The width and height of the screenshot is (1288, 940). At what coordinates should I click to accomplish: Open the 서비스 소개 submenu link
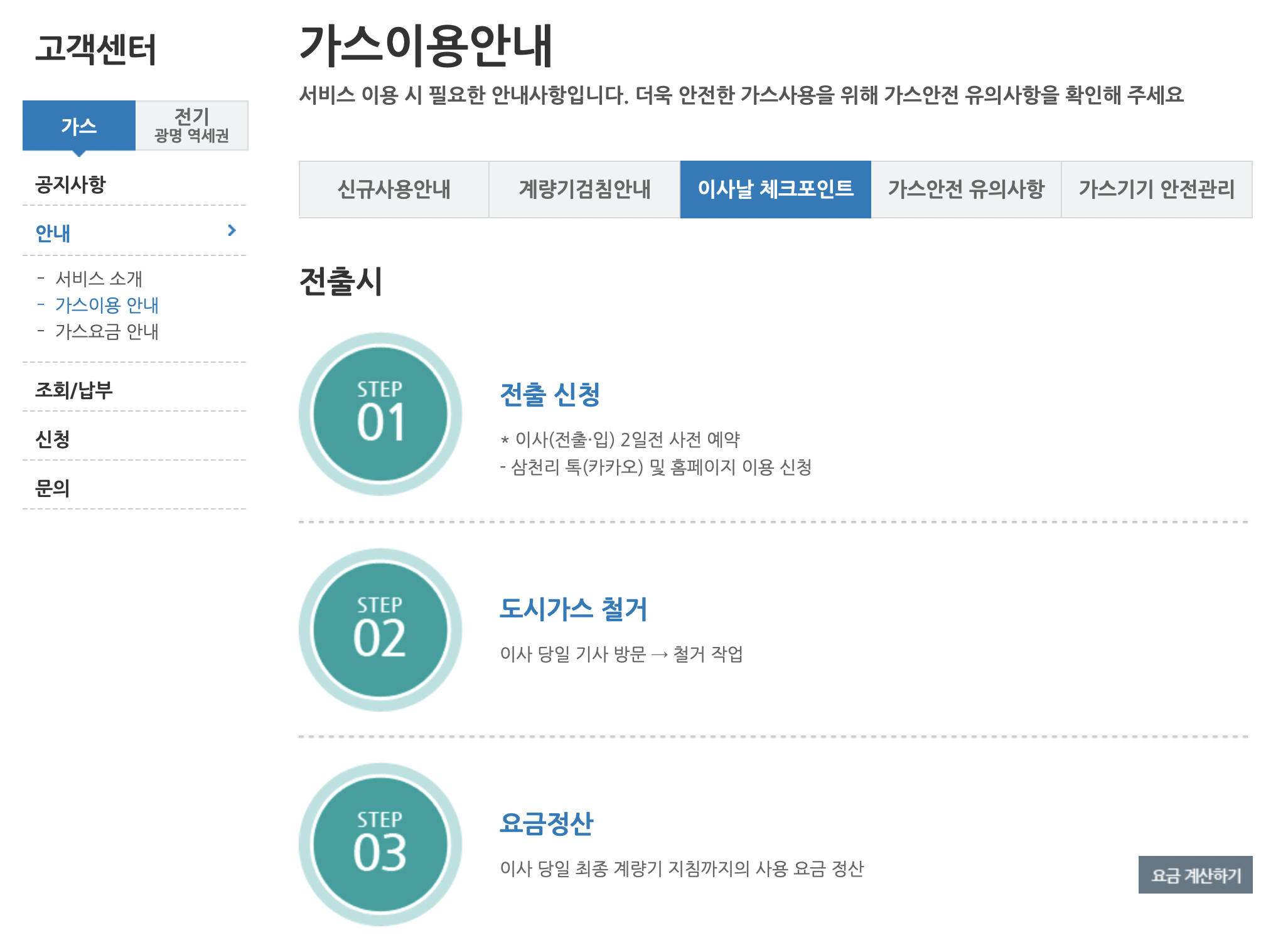[x=99, y=278]
